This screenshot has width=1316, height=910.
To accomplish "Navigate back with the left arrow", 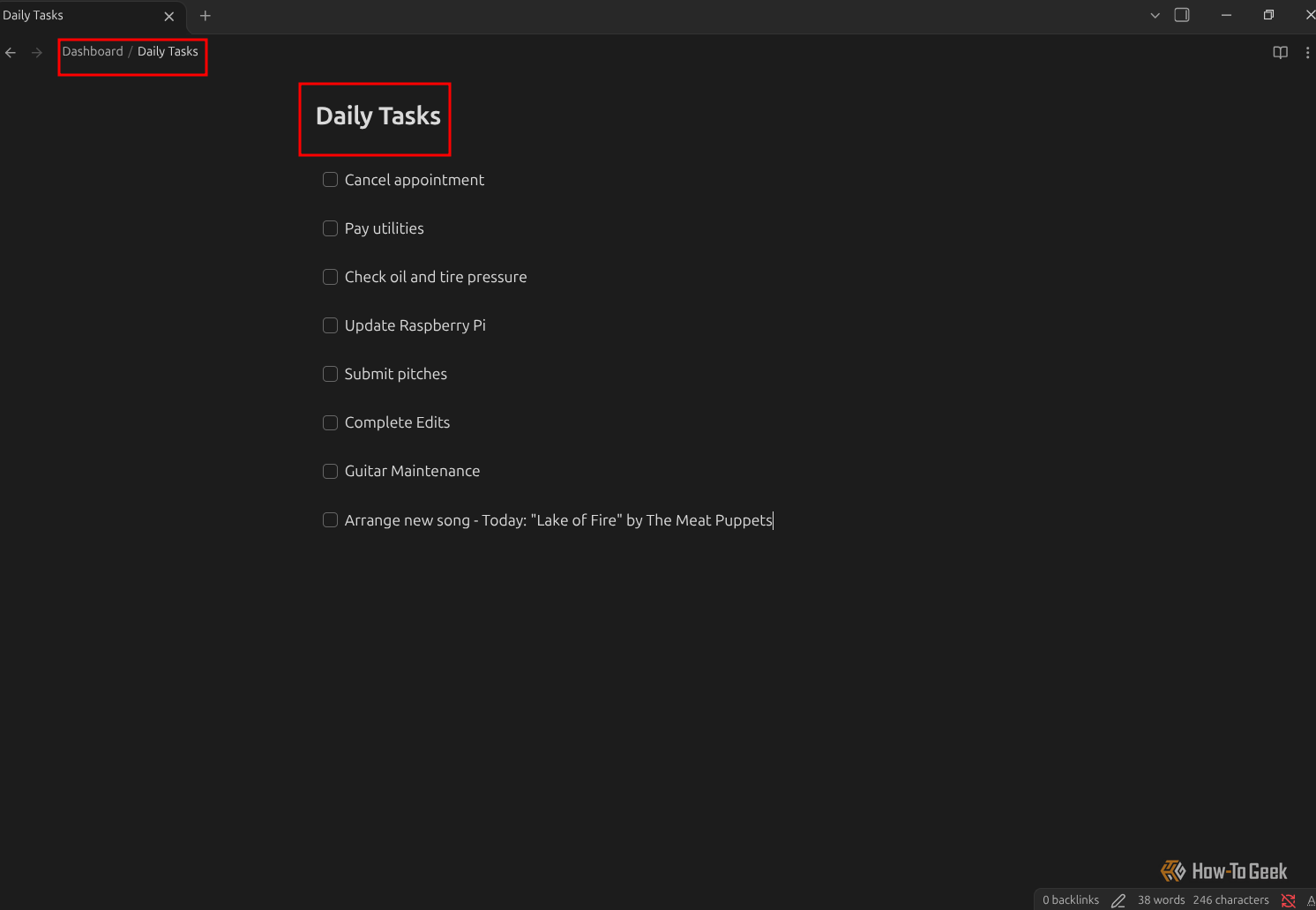I will point(11,53).
